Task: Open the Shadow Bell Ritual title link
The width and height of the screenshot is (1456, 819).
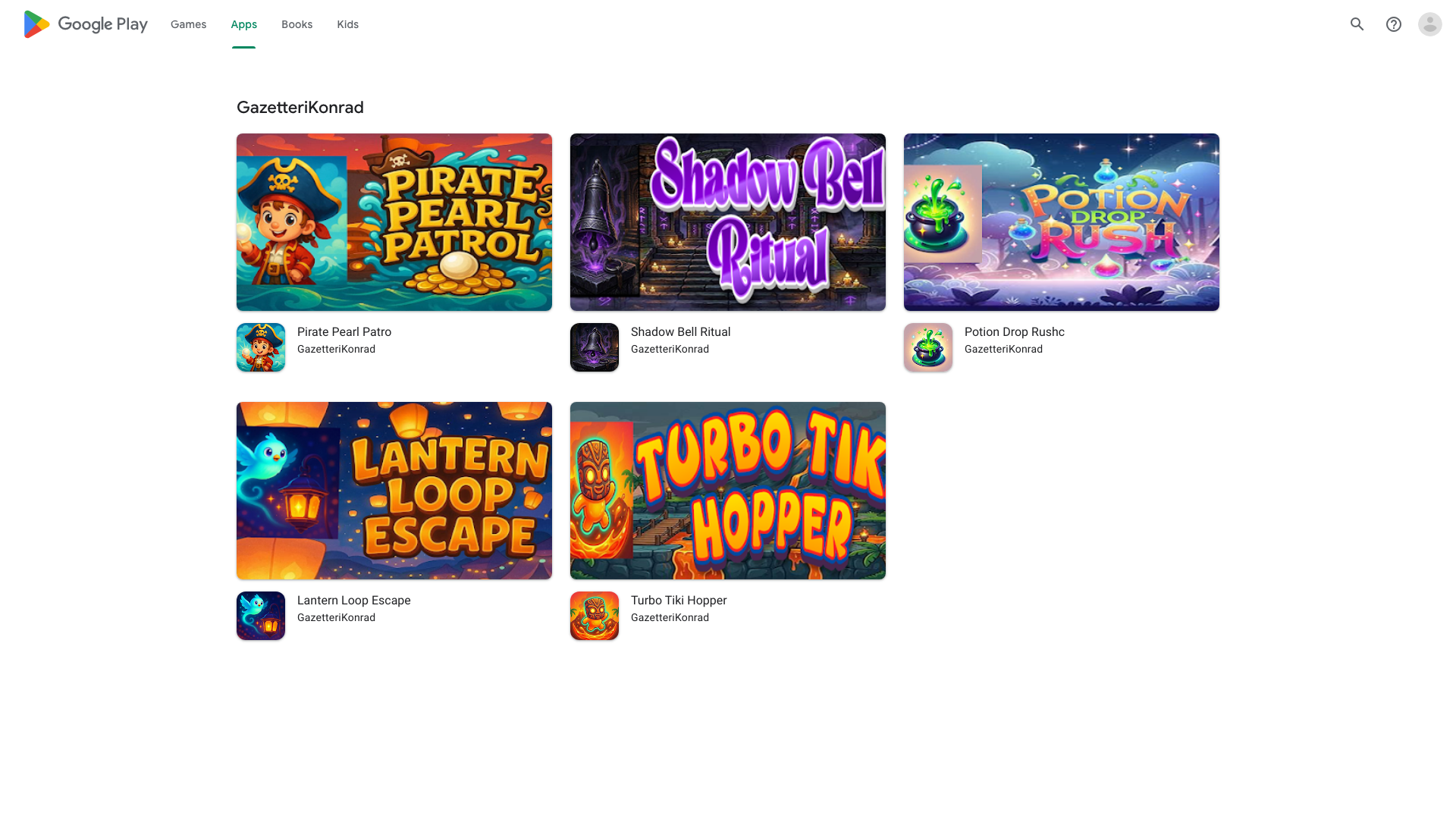Action: (x=680, y=332)
